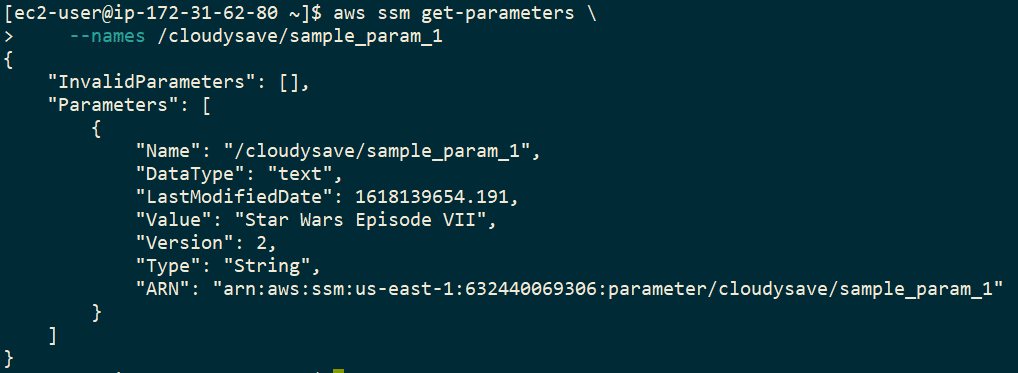This screenshot has height=373, width=1018.
Task: Click the Name value "/cloudysave/sample_param_1"
Action: click(378, 152)
